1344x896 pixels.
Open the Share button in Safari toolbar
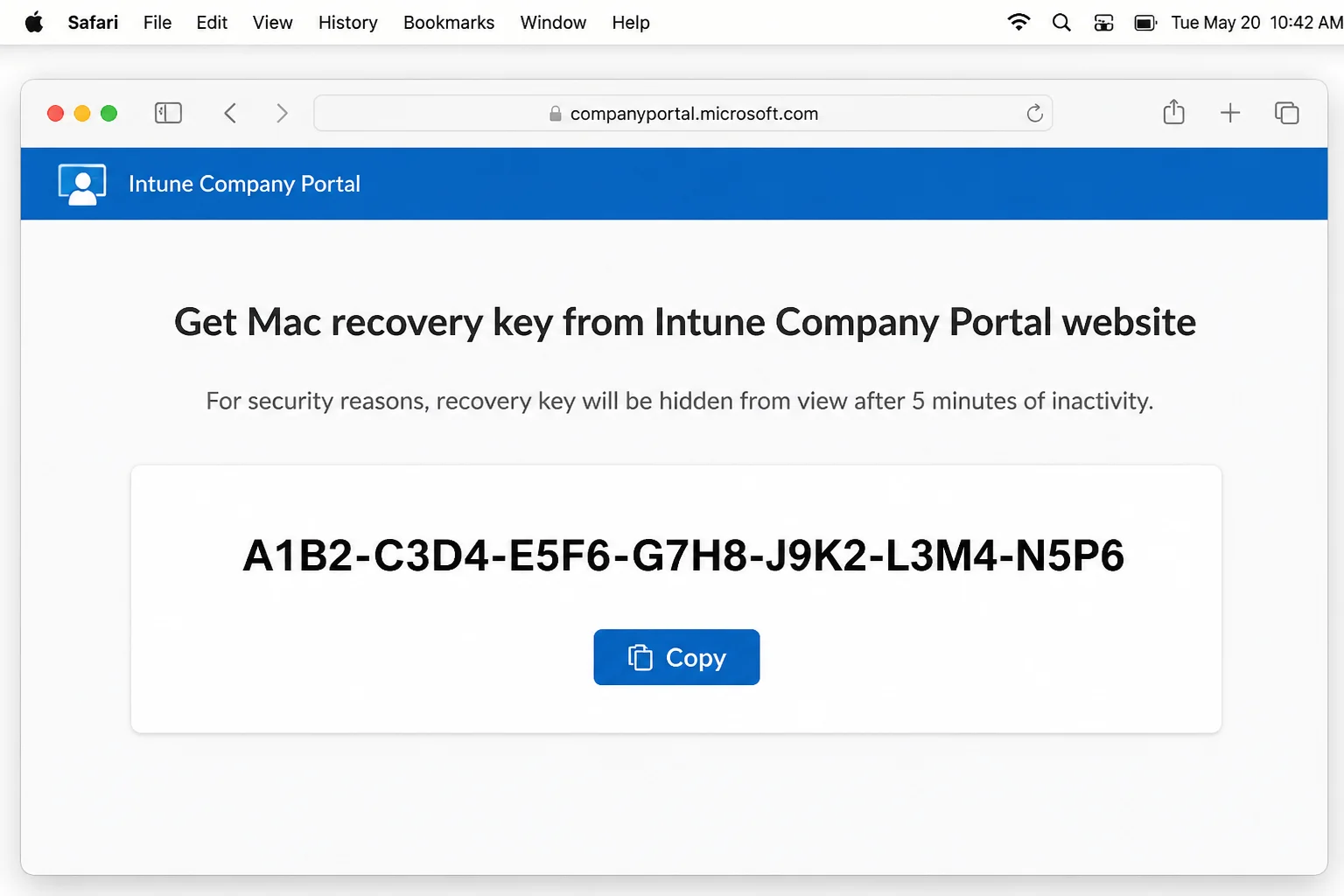[x=1174, y=112]
